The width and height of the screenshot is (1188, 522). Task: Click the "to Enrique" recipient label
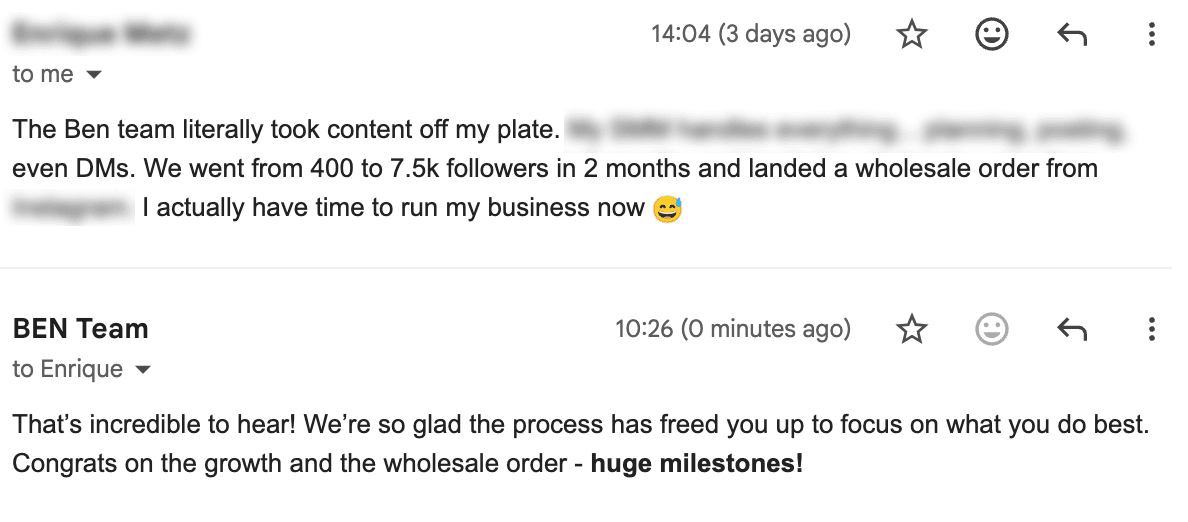(66, 370)
